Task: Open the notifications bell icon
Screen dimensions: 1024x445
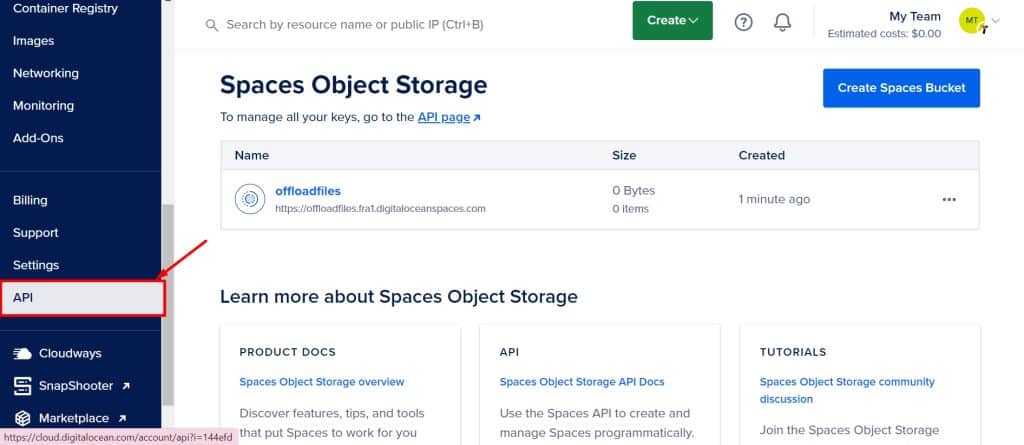Action: pyautogui.click(x=782, y=22)
